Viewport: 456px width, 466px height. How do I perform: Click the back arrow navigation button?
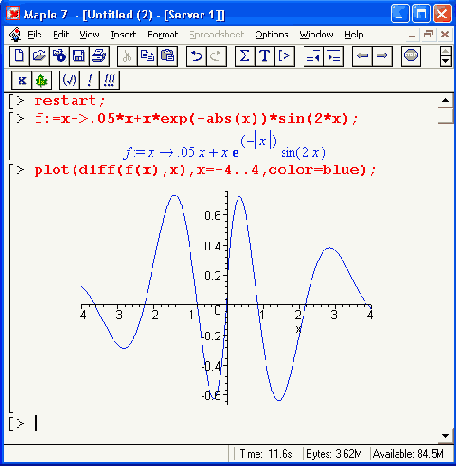[x=362, y=56]
